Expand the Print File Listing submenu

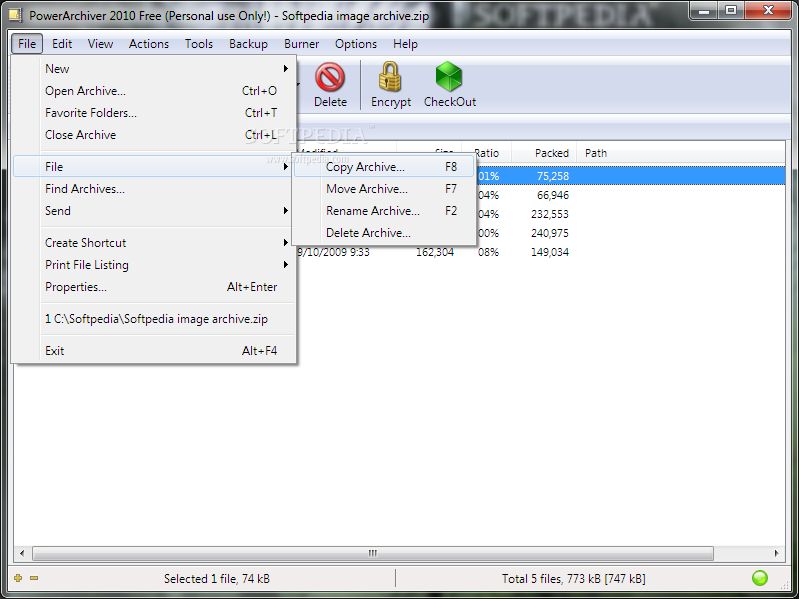click(153, 264)
